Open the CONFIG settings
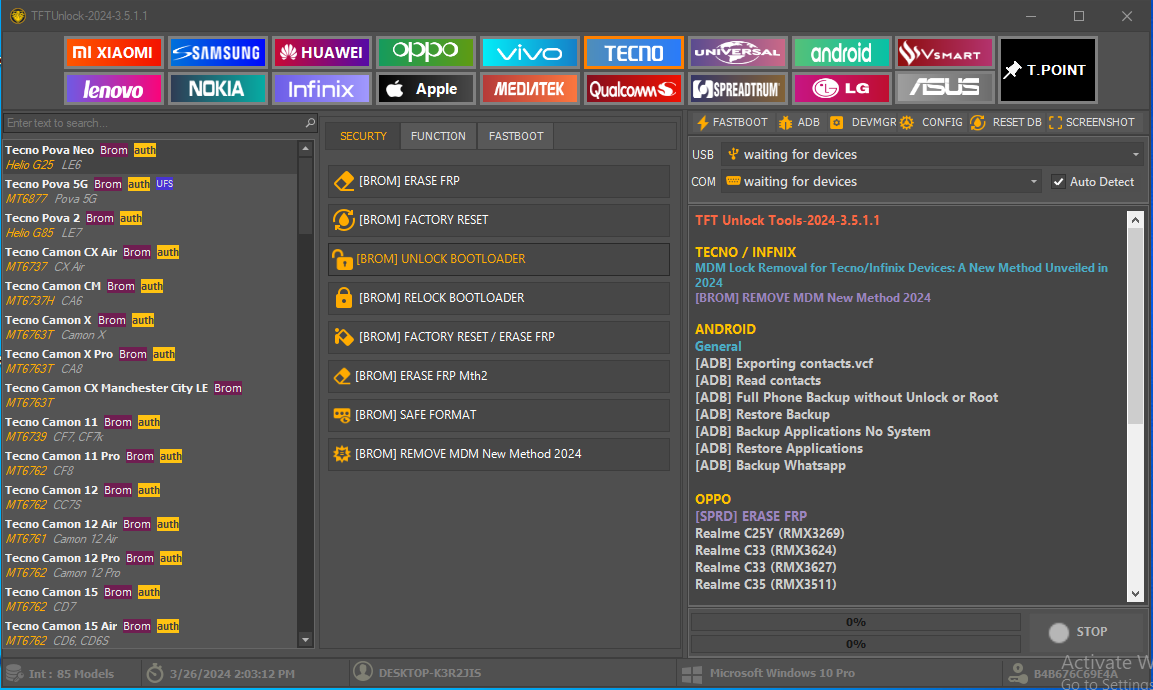Image resolution: width=1153 pixels, height=690 pixels. point(931,122)
